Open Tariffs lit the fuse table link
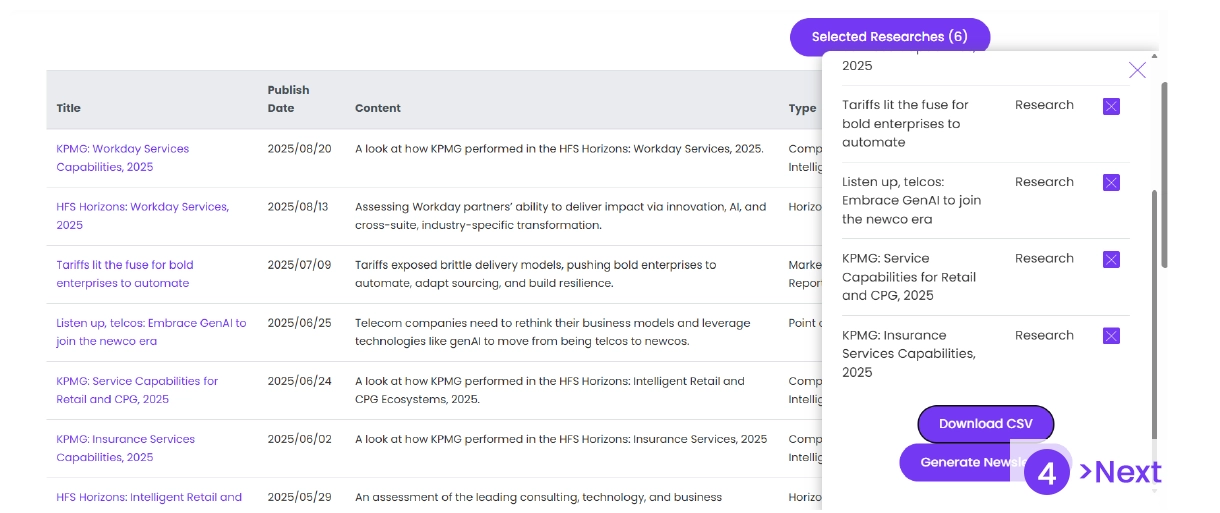The image size is (1220, 513). 125,274
